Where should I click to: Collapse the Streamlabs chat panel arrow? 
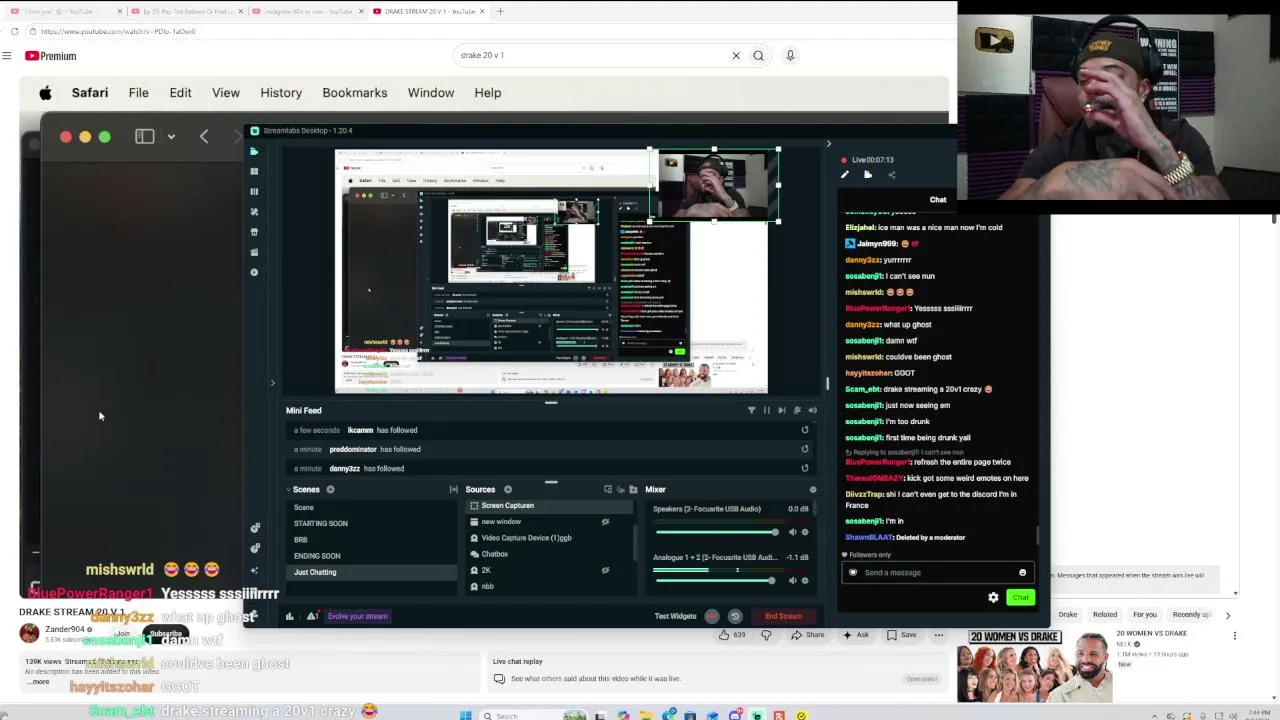click(x=828, y=144)
